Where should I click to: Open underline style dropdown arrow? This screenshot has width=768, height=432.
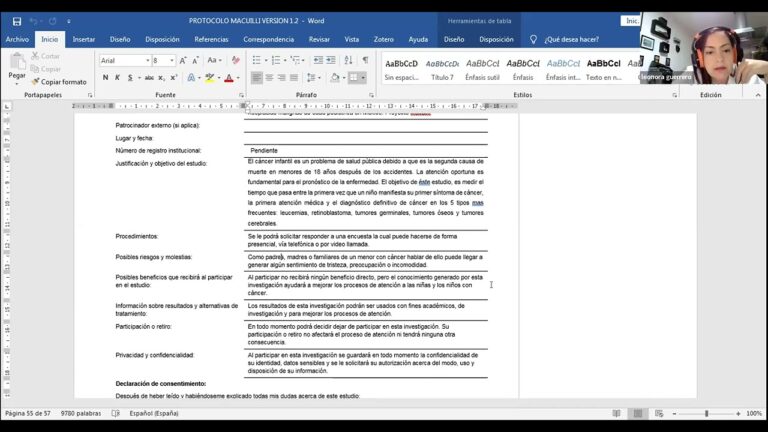pos(139,77)
